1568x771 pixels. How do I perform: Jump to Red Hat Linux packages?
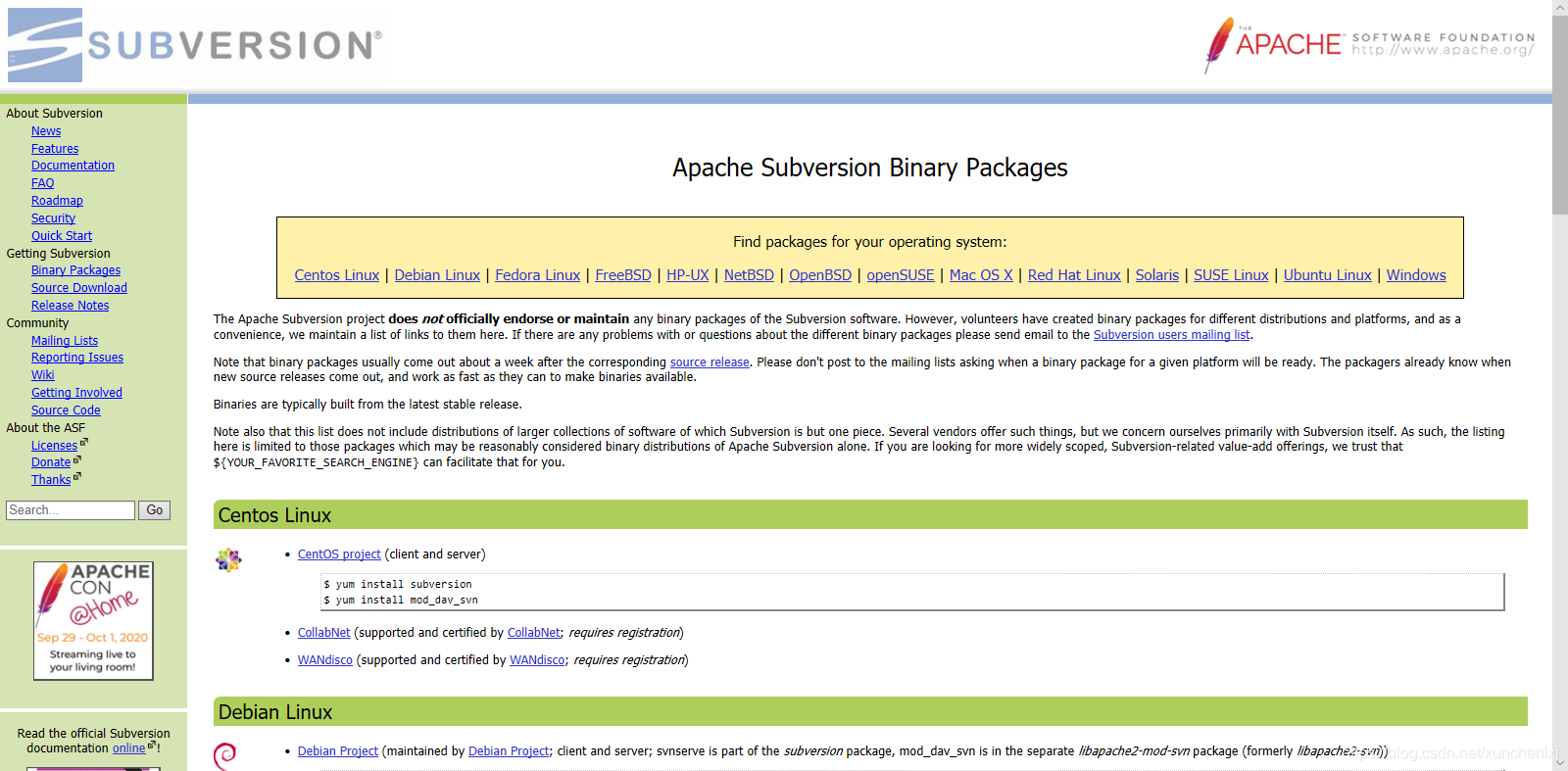pos(1074,275)
